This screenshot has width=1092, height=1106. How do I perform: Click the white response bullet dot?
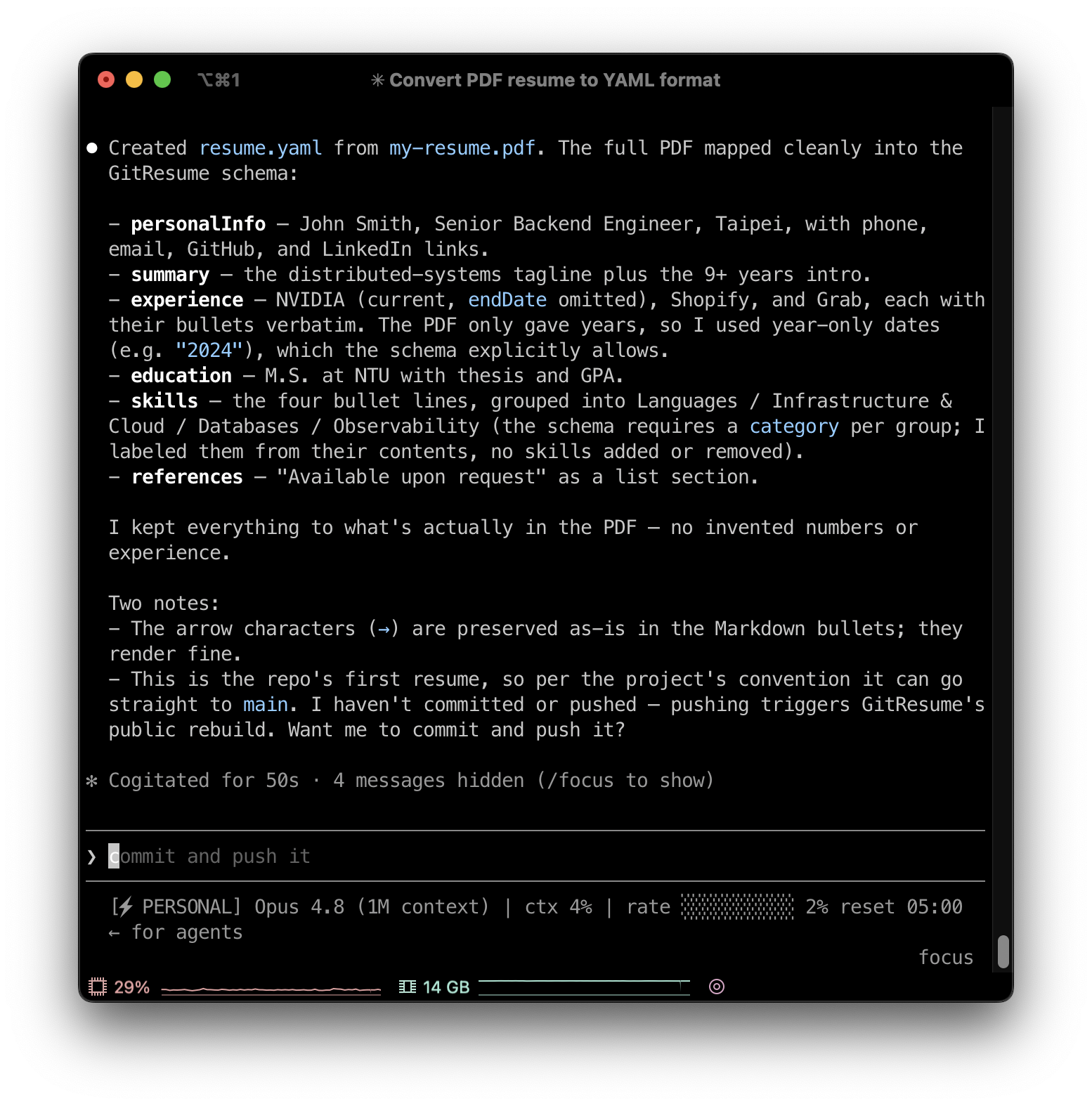[92, 148]
